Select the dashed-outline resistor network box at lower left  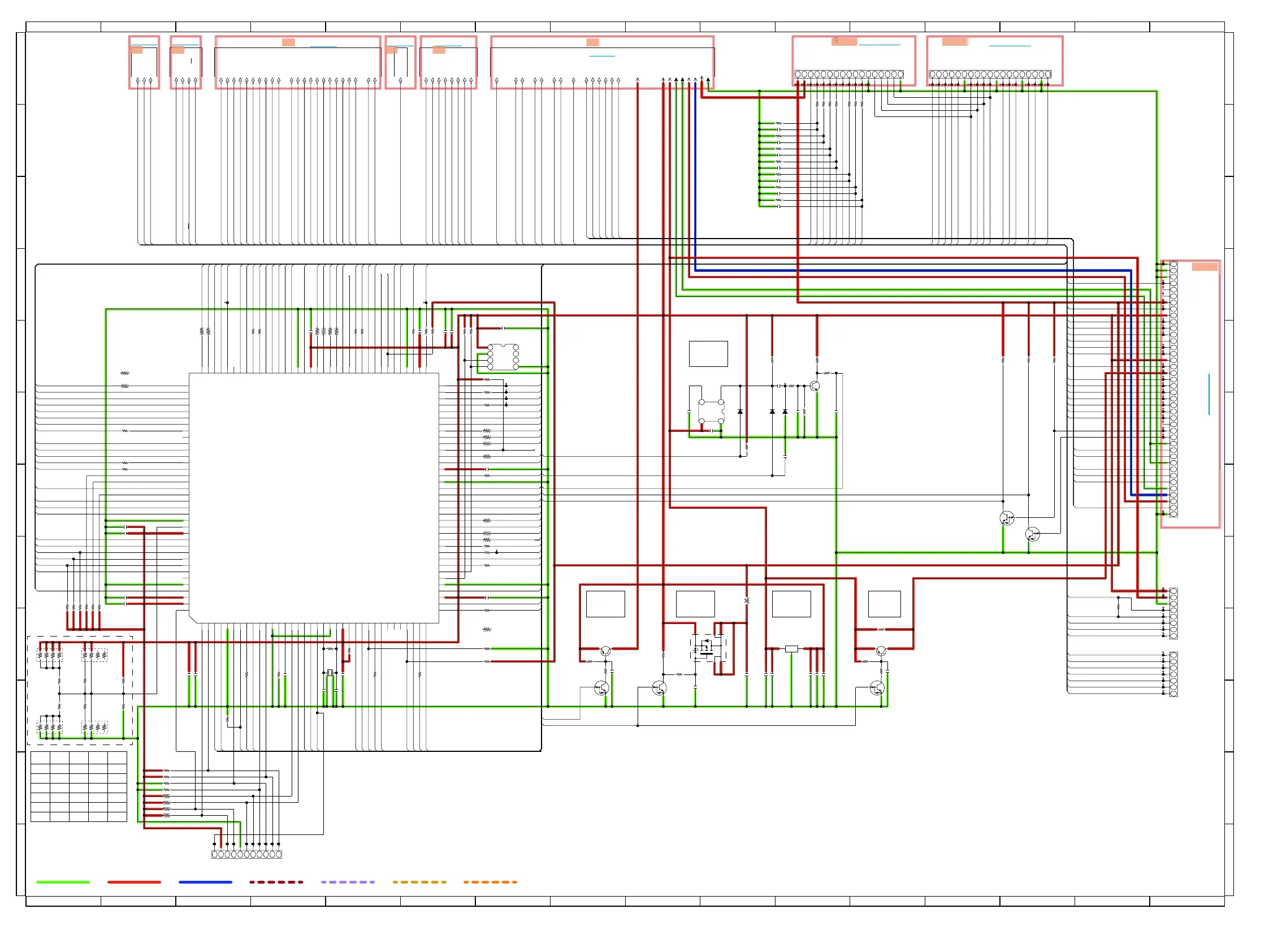pos(80,690)
